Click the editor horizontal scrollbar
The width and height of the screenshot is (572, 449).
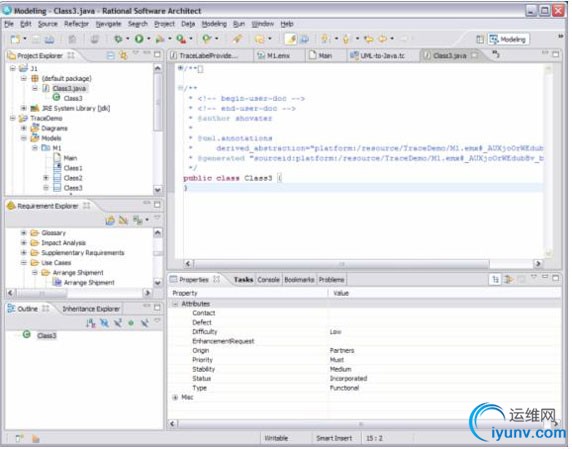(341, 264)
